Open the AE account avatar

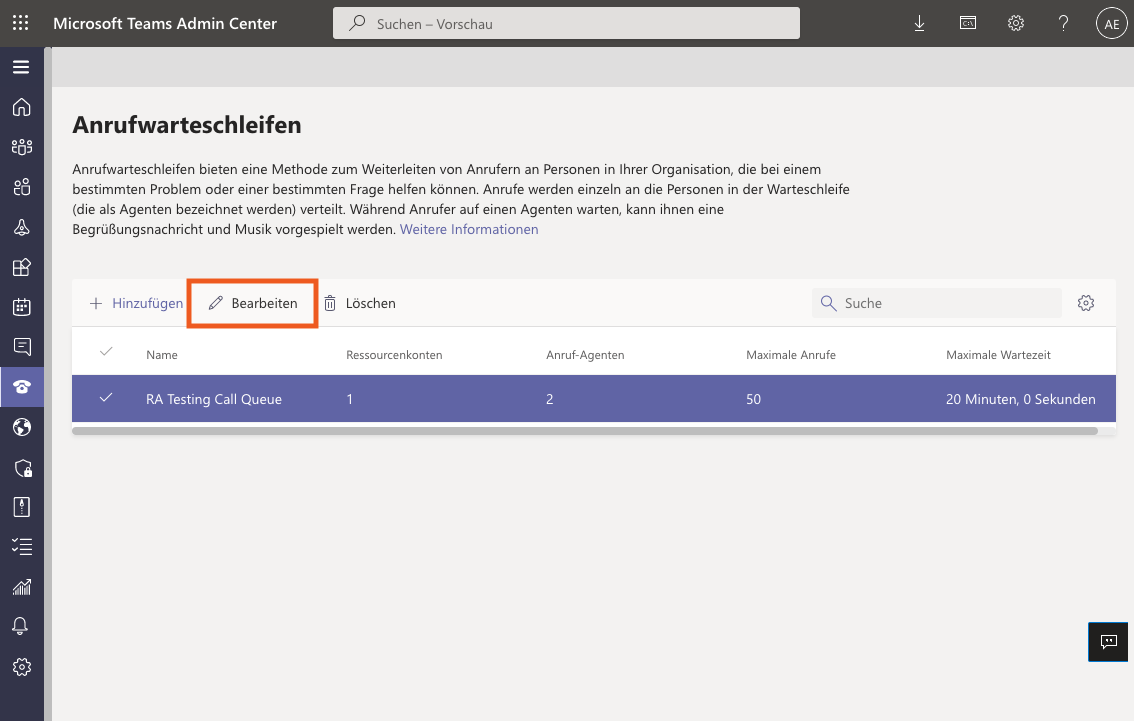coord(1112,23)
